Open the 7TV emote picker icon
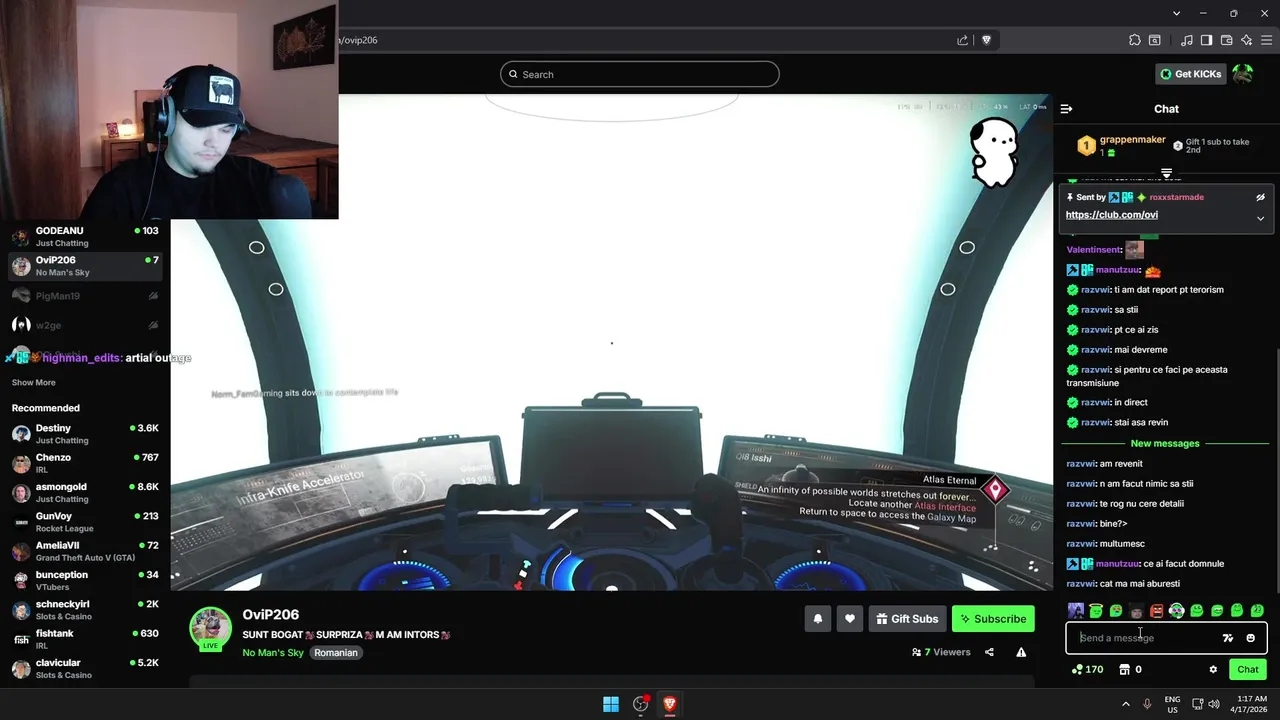This screenshot has width=1280, height=720. coord(1228,638)
